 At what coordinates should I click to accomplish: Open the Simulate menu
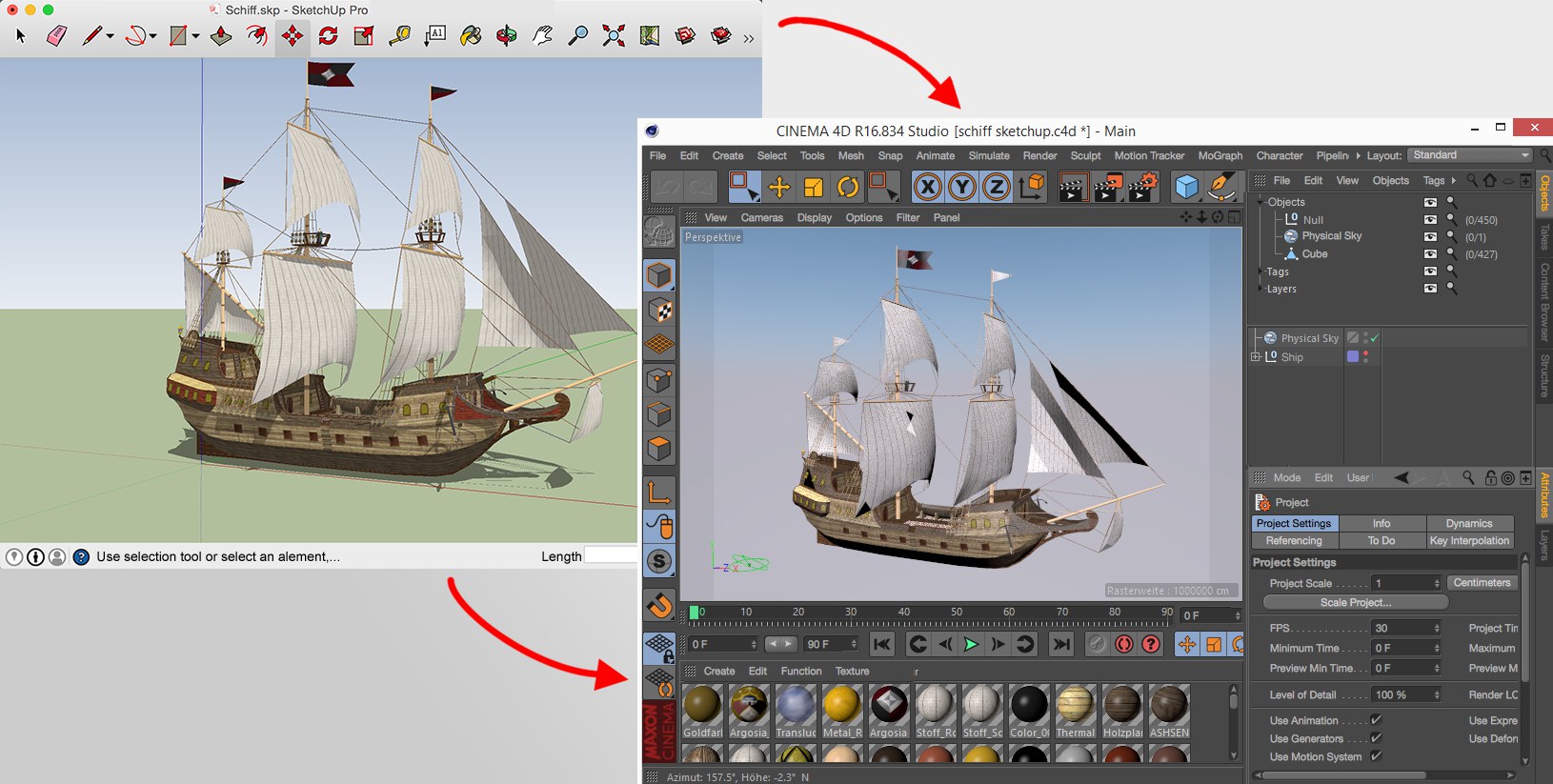click(989, 156)
